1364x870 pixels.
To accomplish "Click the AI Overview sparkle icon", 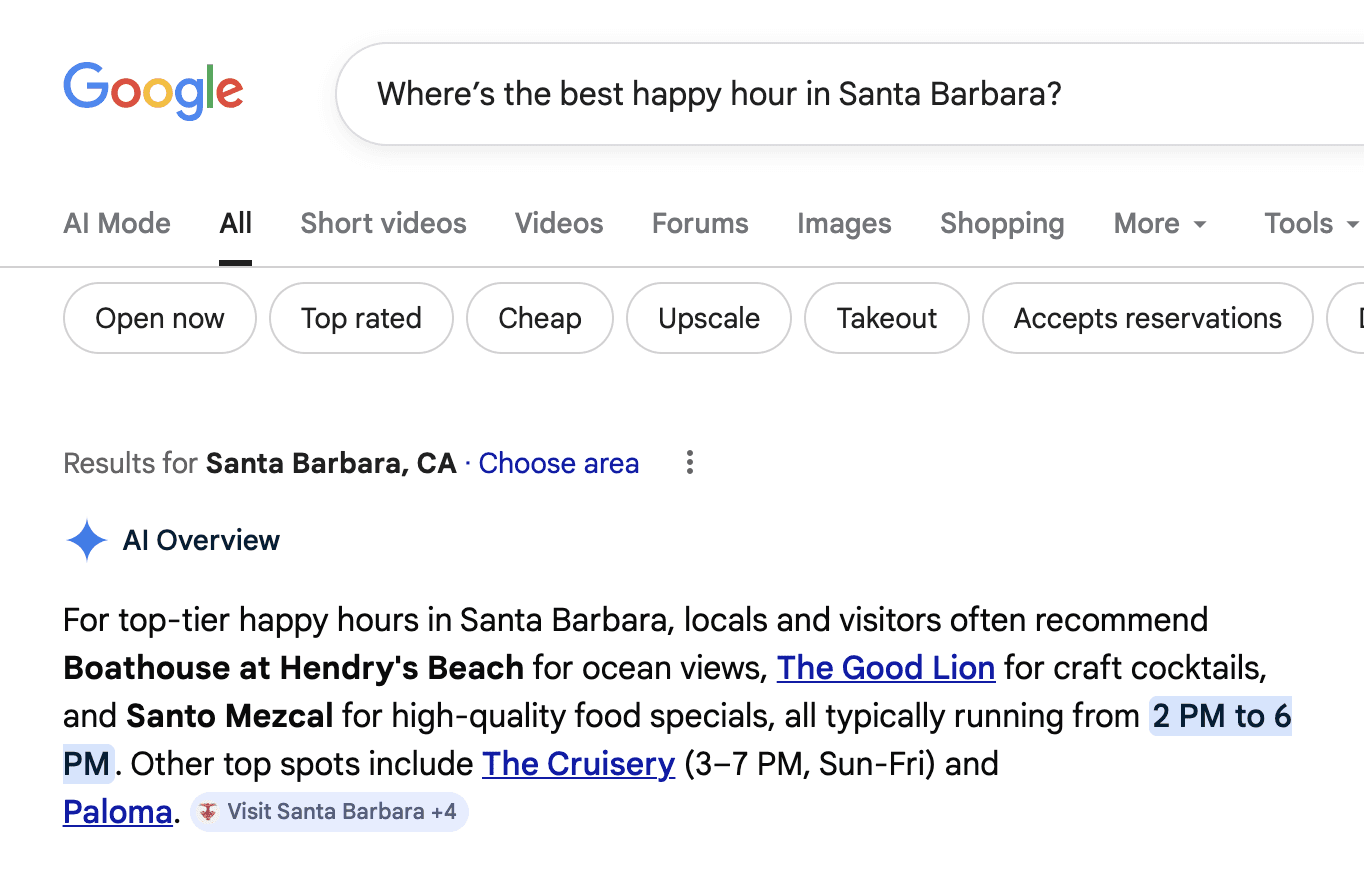I will click(x=86, y=540).
